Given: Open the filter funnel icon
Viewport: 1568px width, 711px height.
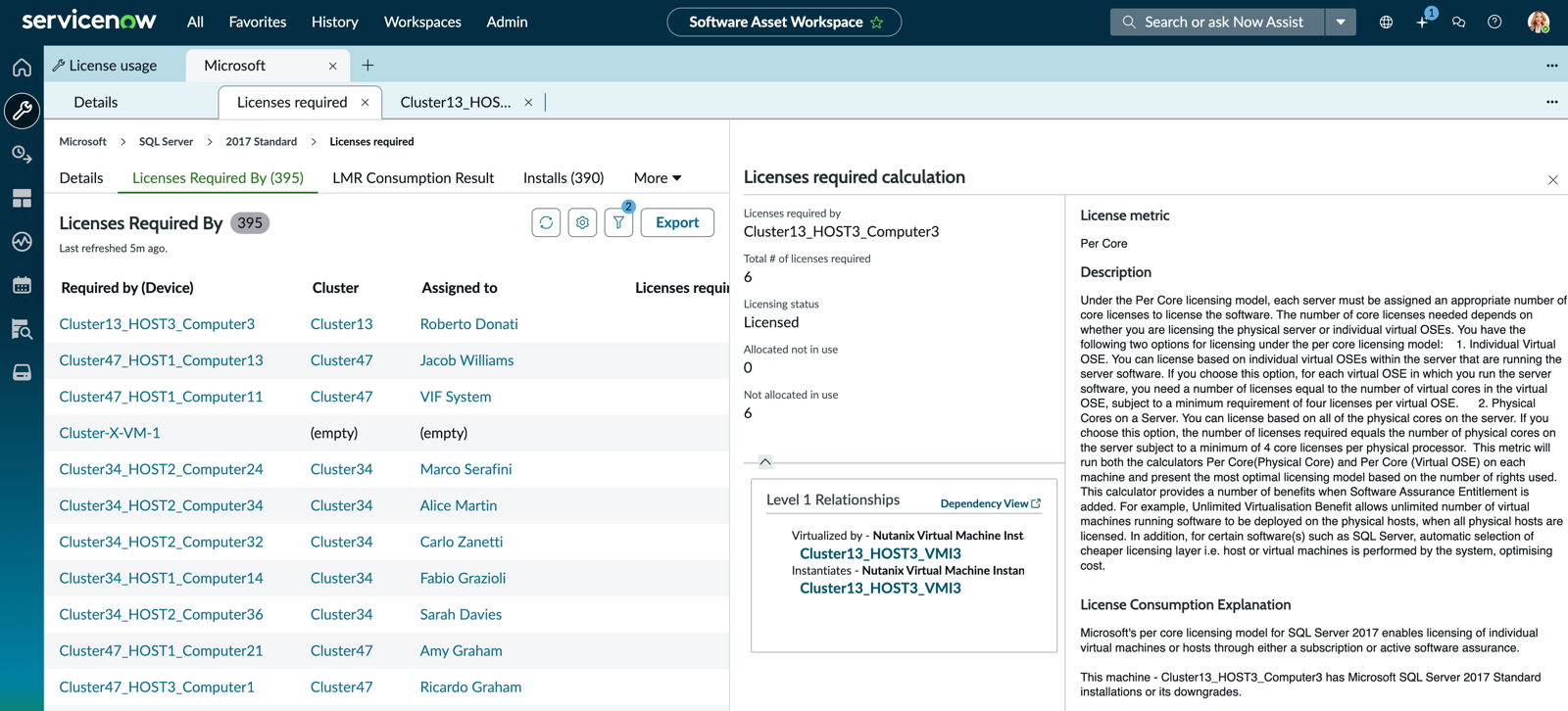Looking at the screenshot, I should pos(618,222).
